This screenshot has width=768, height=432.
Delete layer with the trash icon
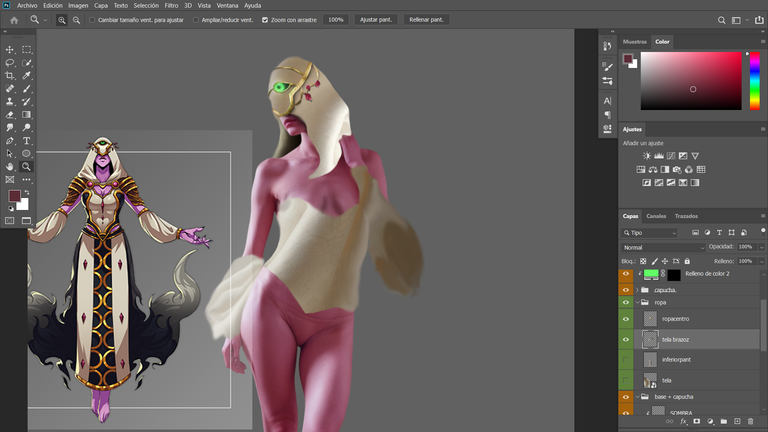tap(750, 421)
